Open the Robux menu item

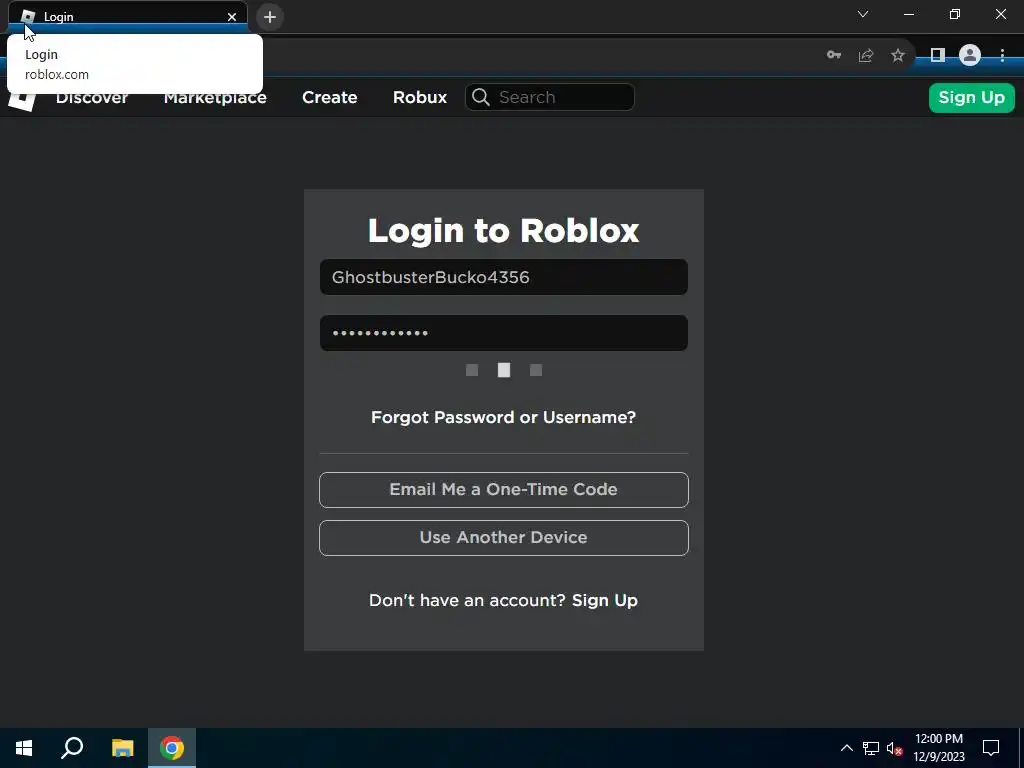[420, 97]
